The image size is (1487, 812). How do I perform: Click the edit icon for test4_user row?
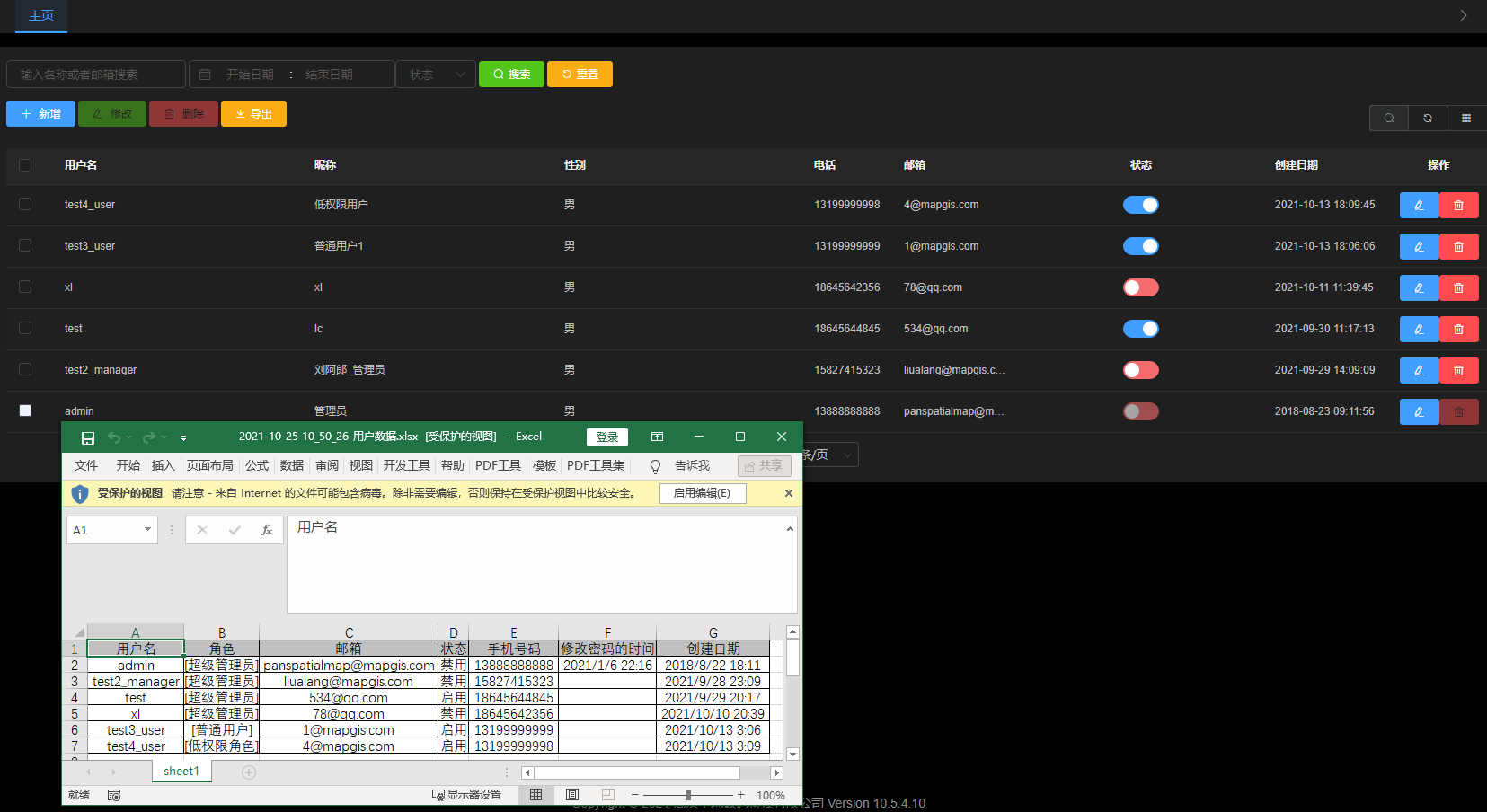click(x=1419, y=205)
